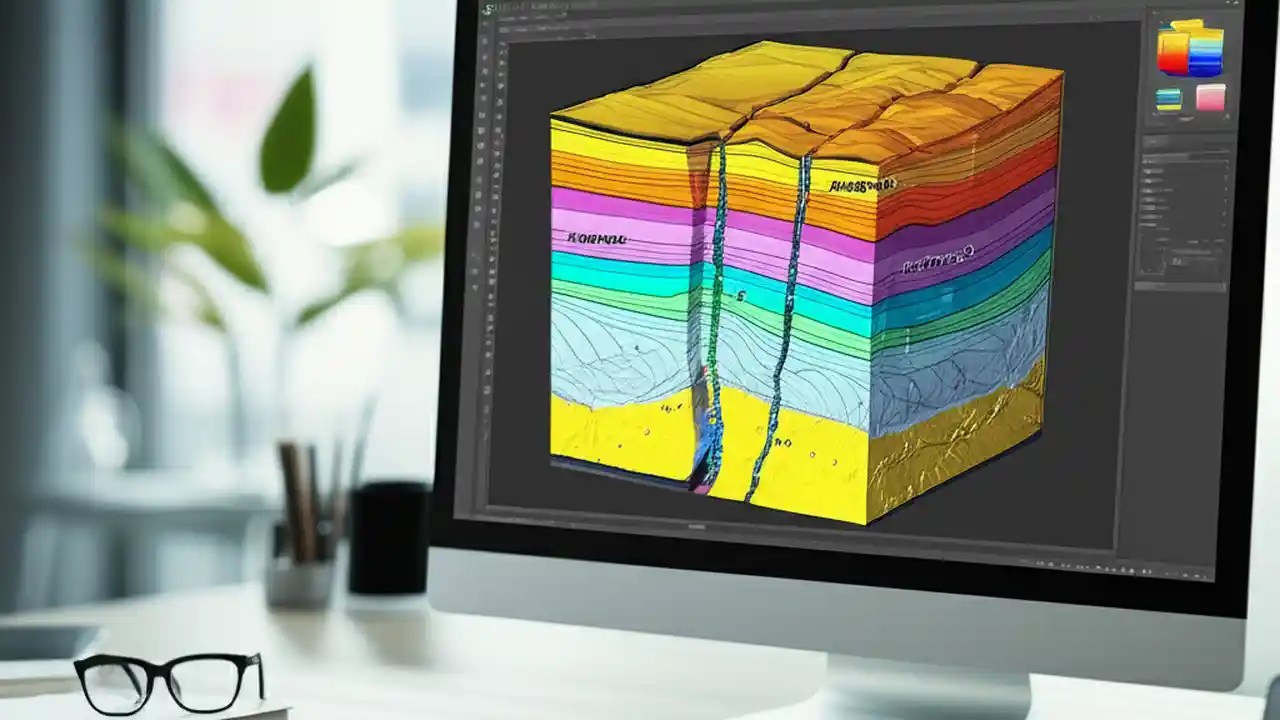Collapse the right sidebar panel group
The width and height of the screenshot is (1280, 720).
click(1228, 5)
